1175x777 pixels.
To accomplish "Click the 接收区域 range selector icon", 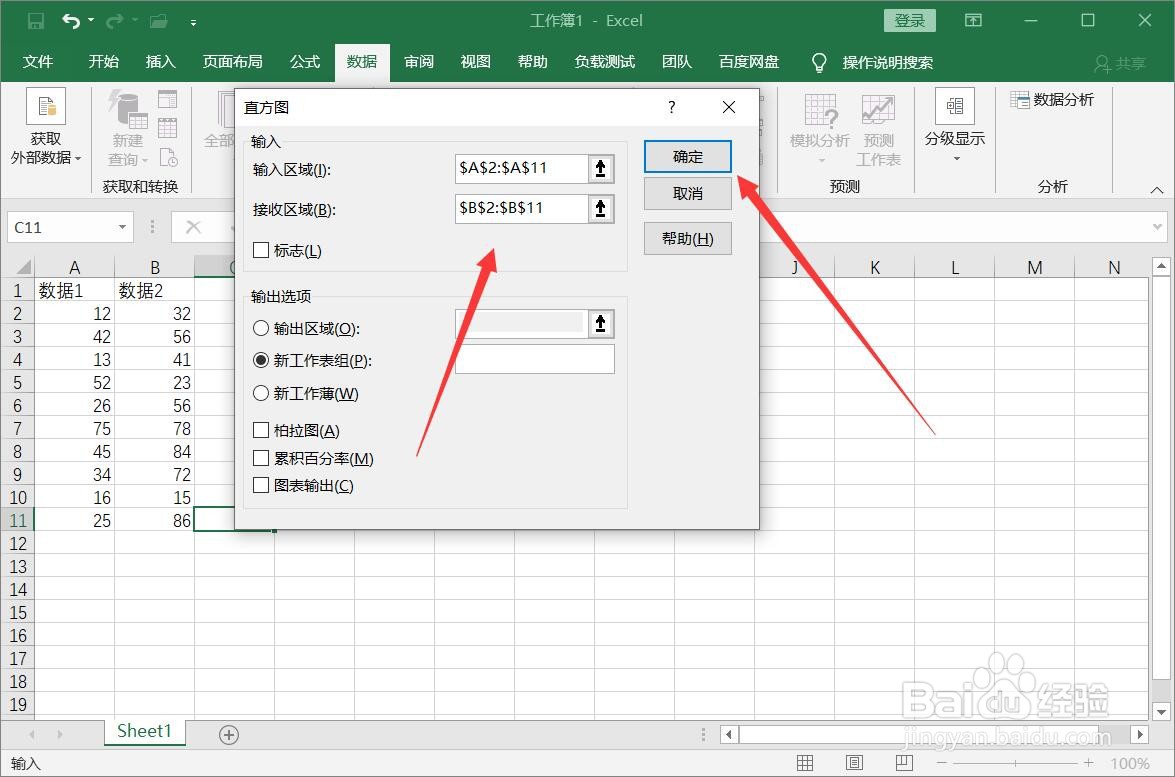I will point(601,208).
